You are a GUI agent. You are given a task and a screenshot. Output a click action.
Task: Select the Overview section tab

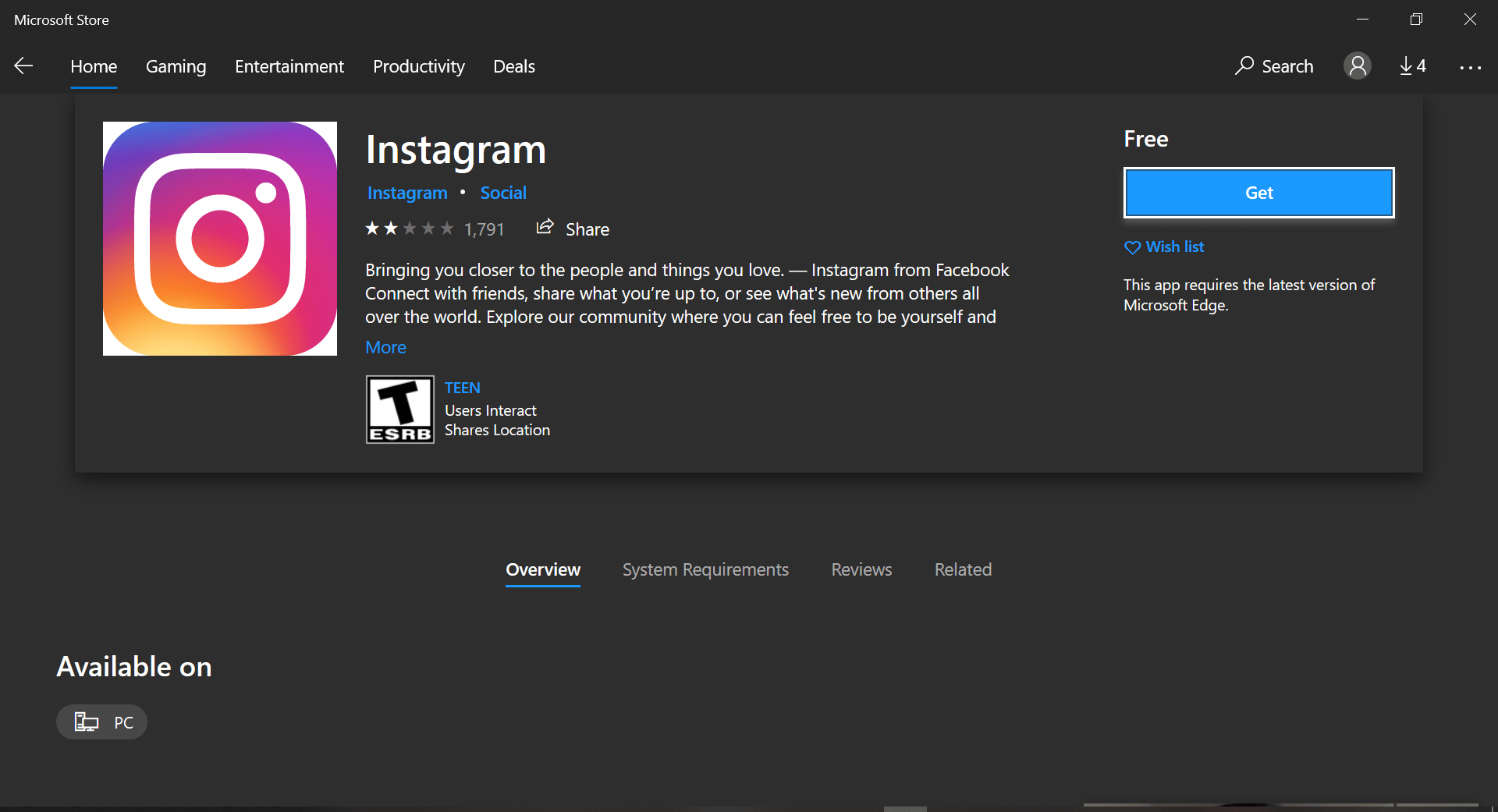point(543,570)
